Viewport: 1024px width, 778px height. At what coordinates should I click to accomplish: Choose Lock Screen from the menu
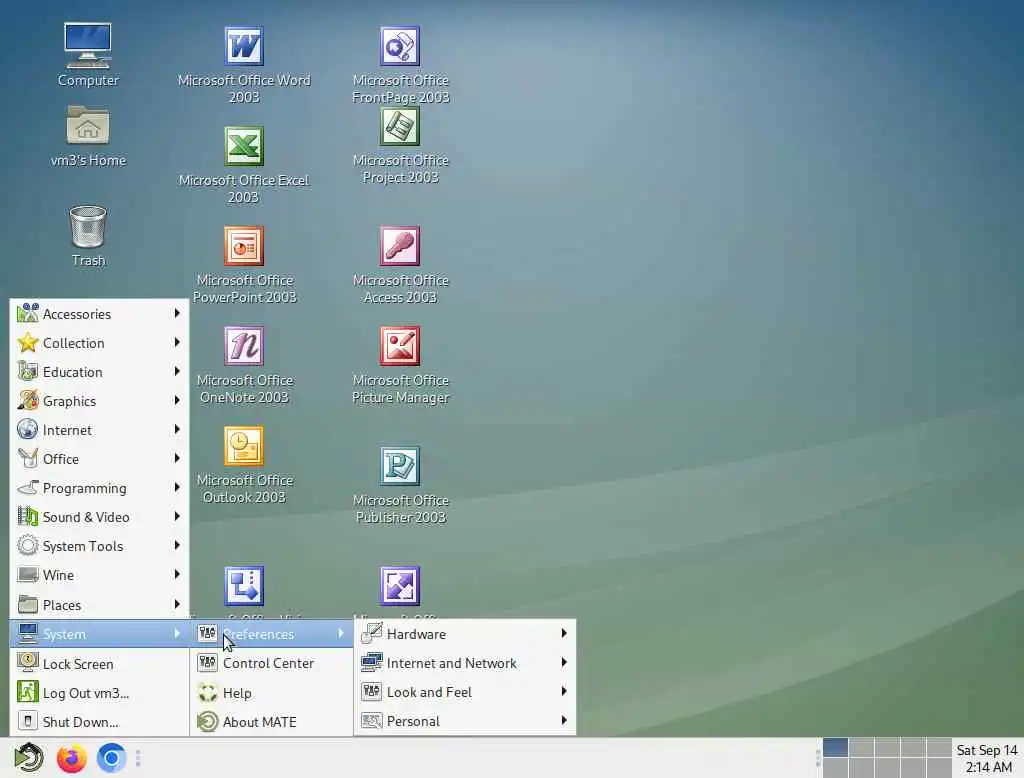pos(99,664)
